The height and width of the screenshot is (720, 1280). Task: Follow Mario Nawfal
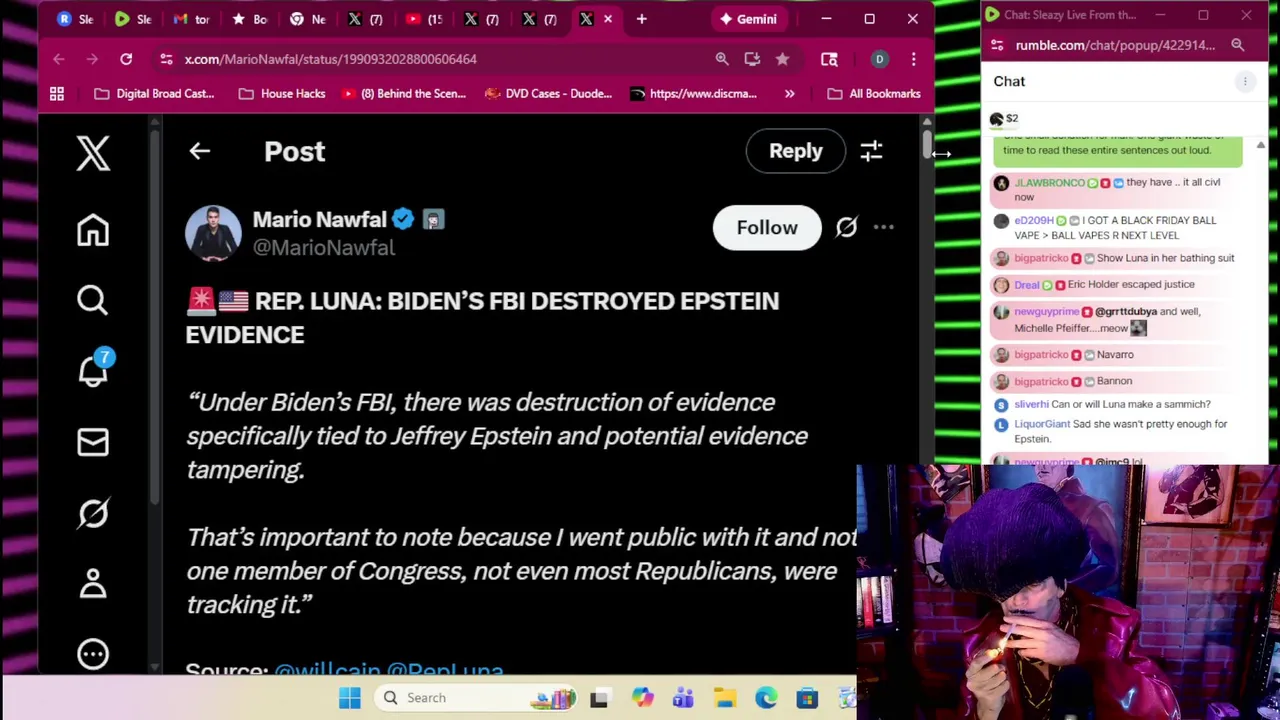coord(767,227)
